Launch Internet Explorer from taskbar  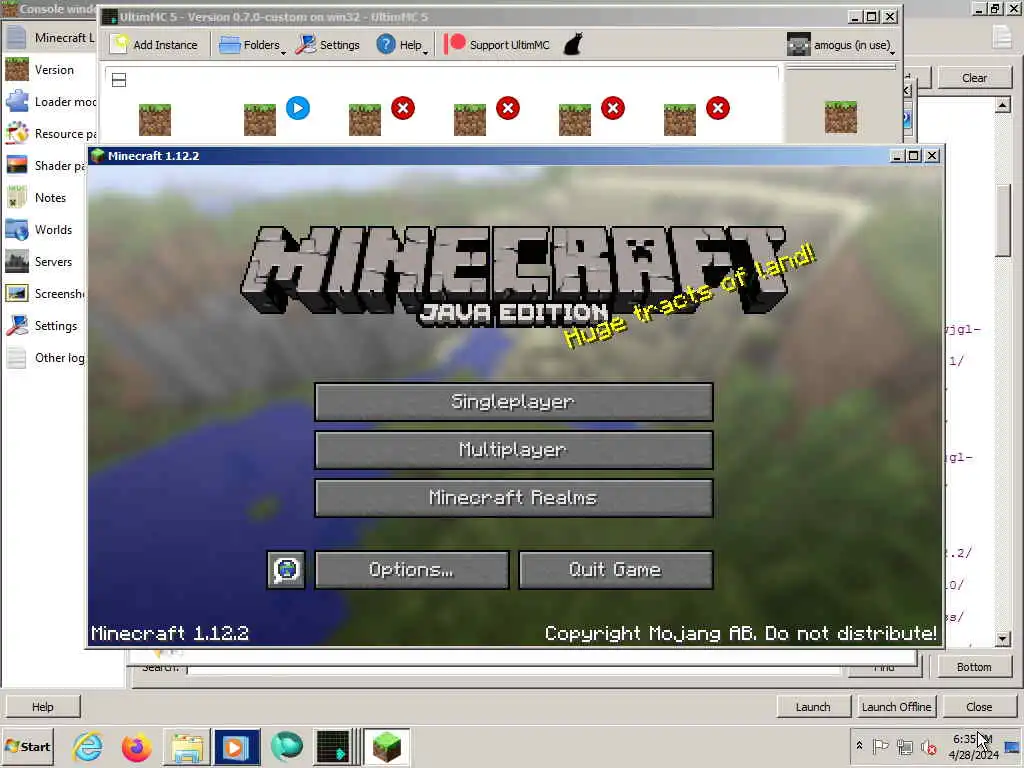pos(88,747)
